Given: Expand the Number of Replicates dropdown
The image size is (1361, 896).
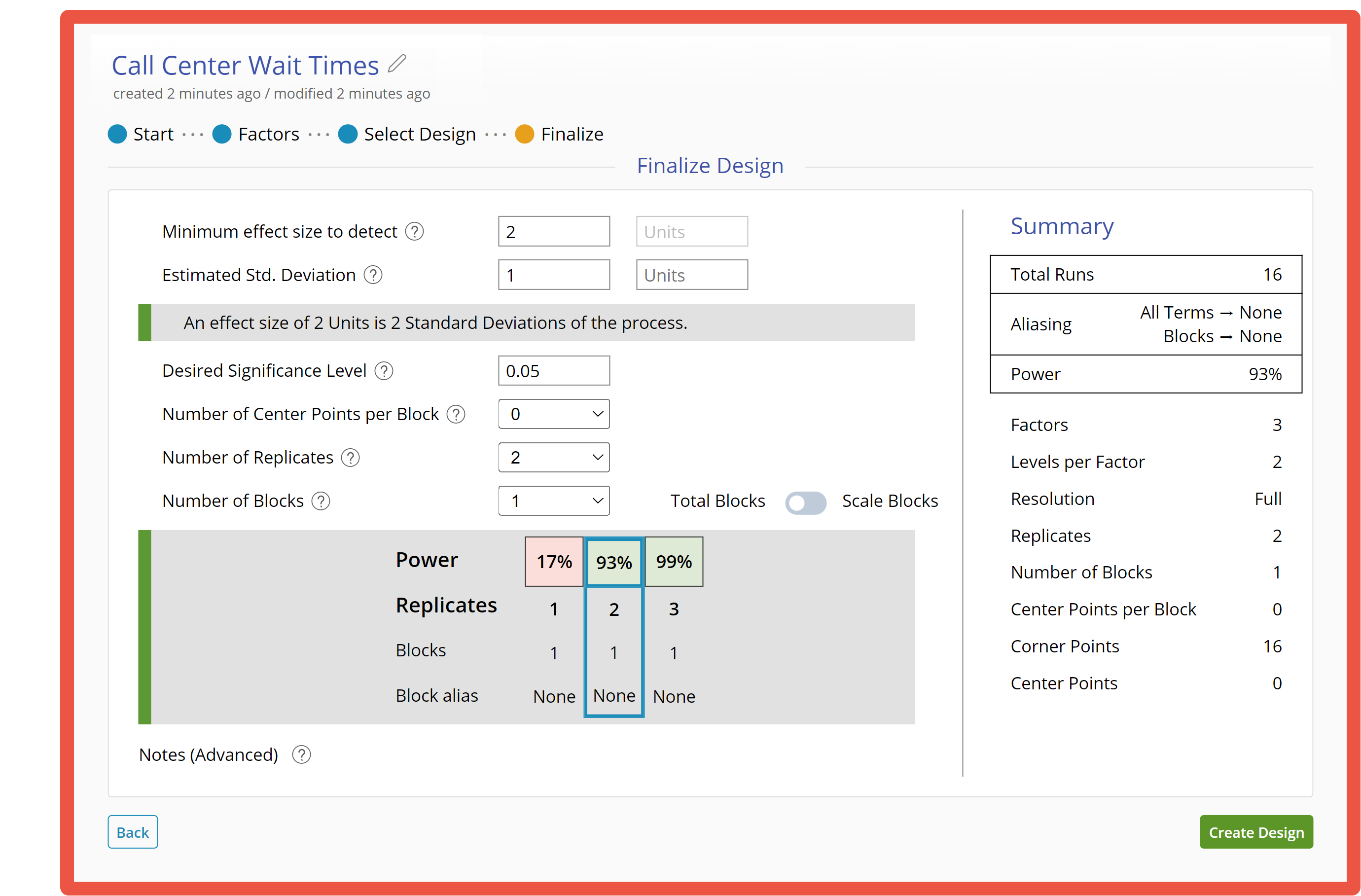Looking at the screenshot, I should [554, 458].
